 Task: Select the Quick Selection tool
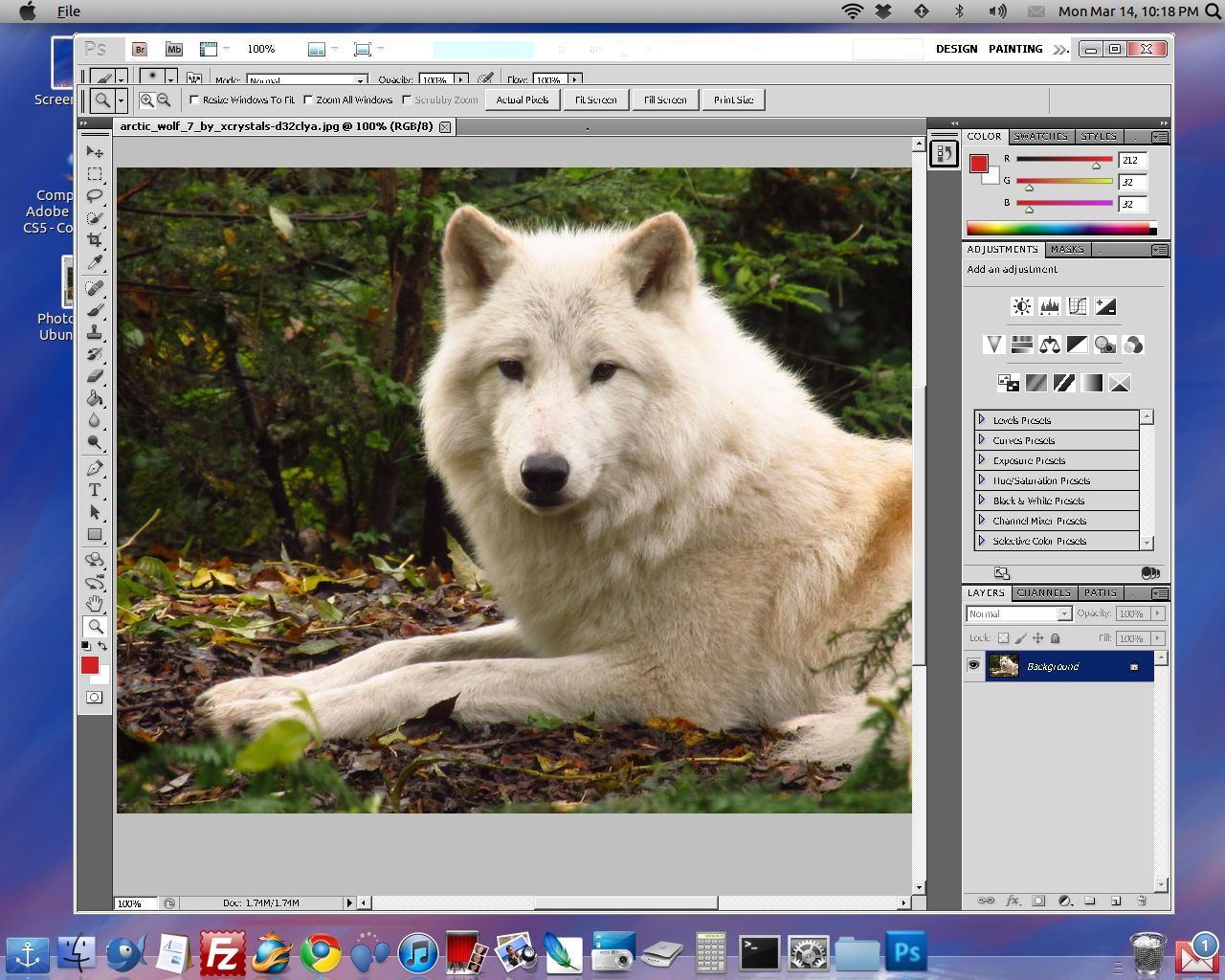point(95,218)
